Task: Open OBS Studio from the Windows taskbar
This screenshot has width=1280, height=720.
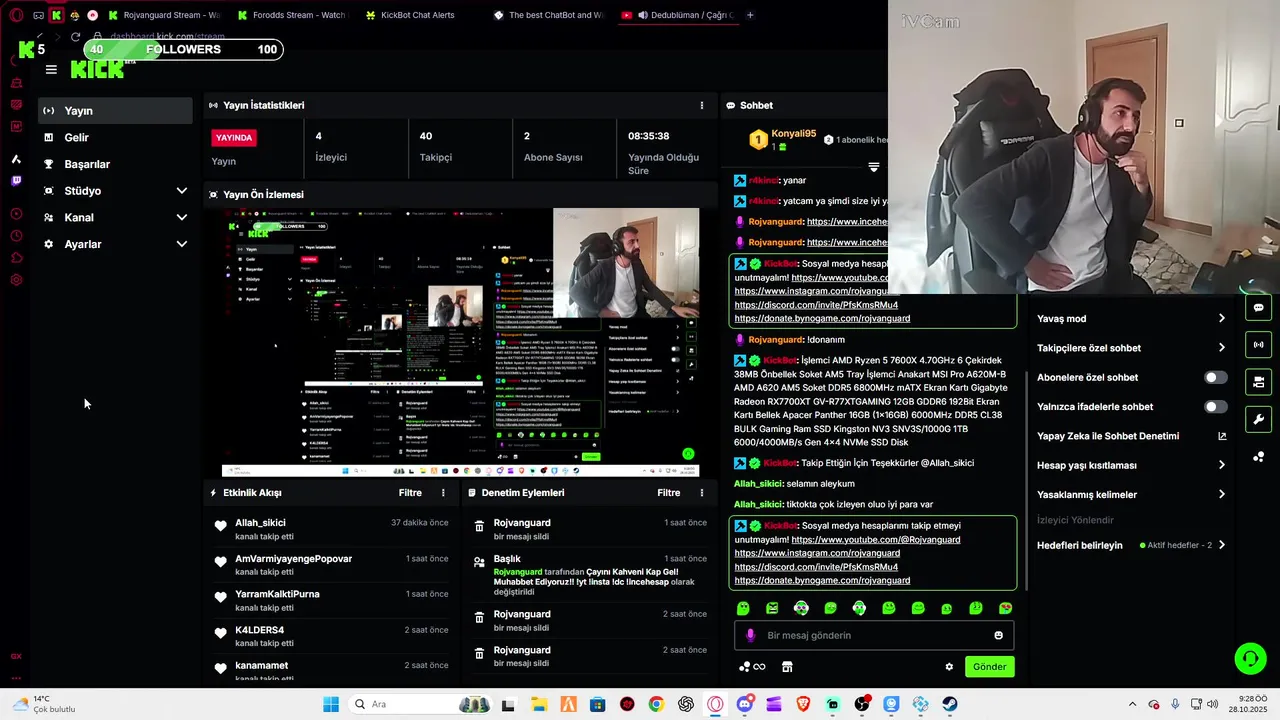Action: tap(862, 704)
